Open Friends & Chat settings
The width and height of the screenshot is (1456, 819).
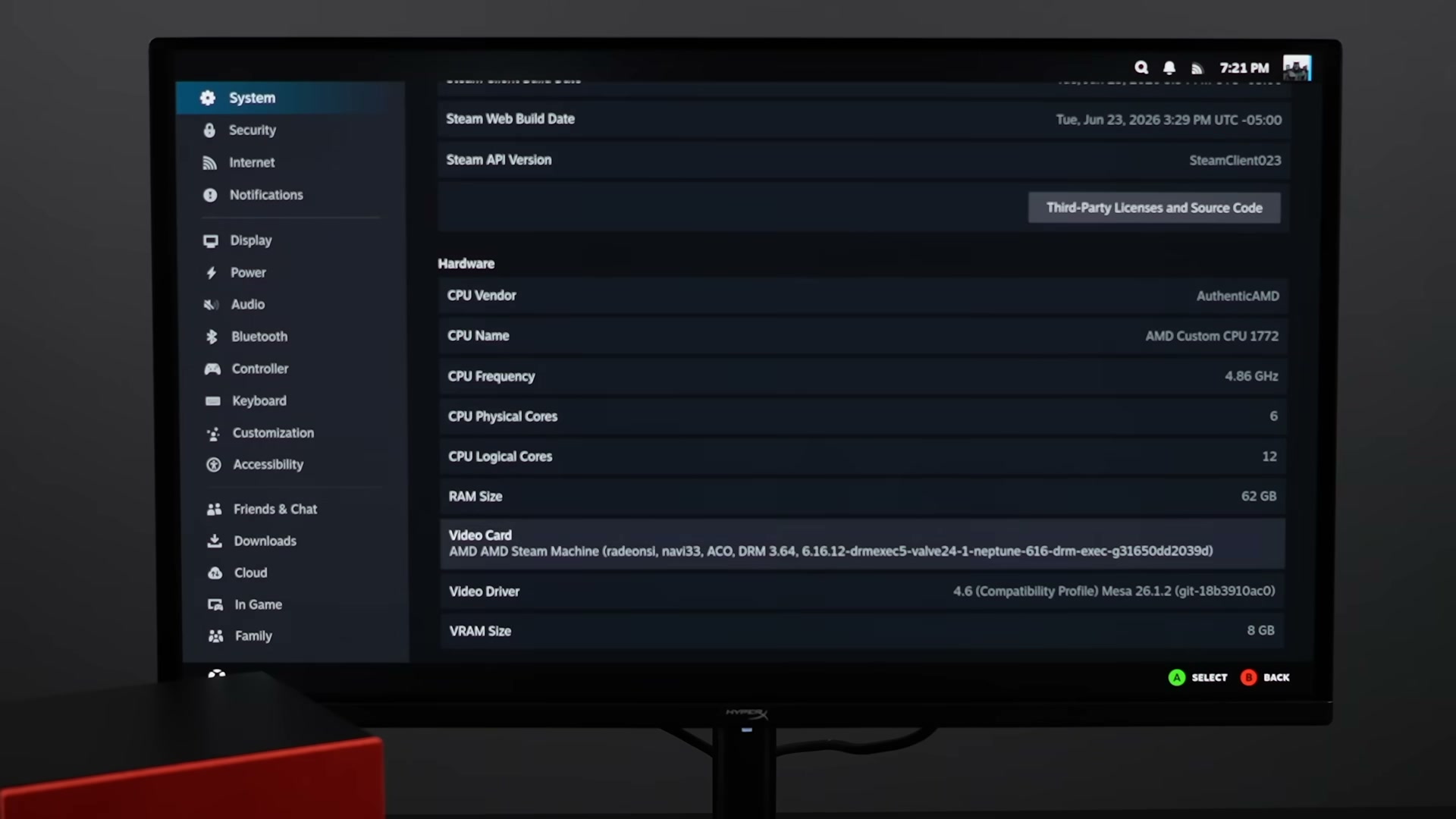(295, 510)
